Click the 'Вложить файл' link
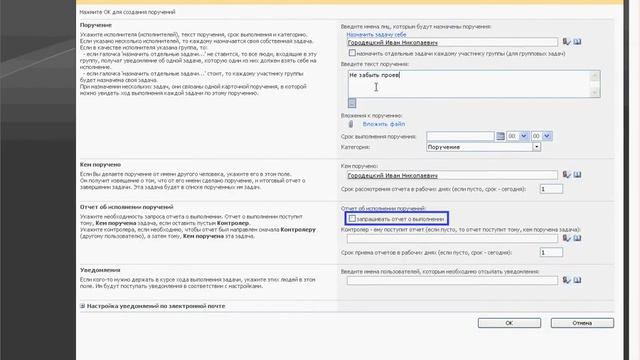 (x=384, y=124)
